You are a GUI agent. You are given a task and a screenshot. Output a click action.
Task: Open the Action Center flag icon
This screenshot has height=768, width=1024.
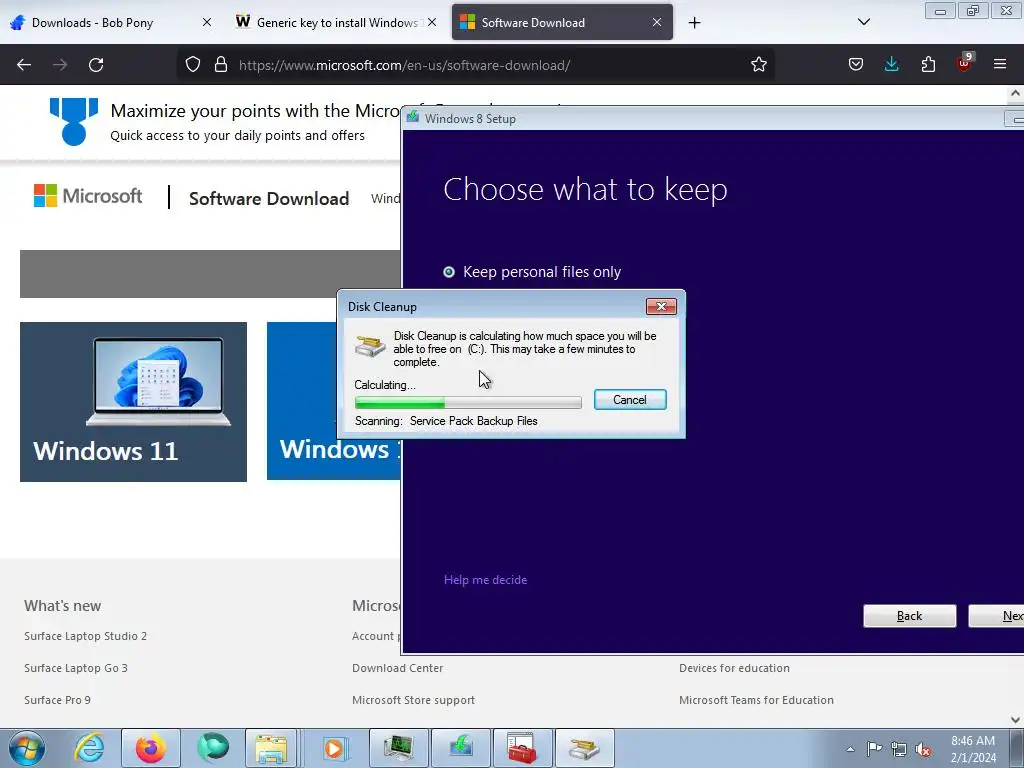(874, 749)
